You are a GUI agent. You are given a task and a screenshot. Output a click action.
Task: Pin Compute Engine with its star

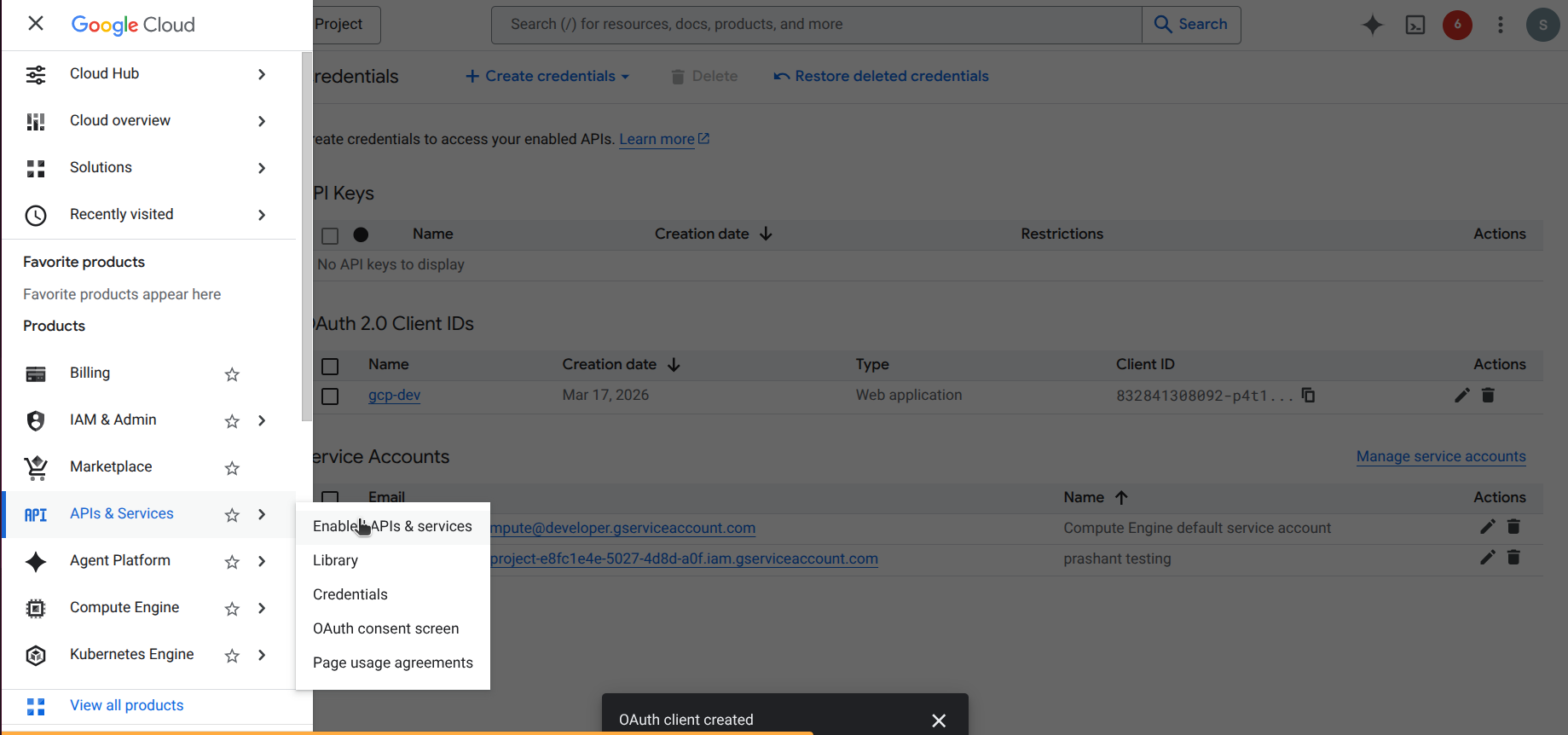click(x=232, y=609)
